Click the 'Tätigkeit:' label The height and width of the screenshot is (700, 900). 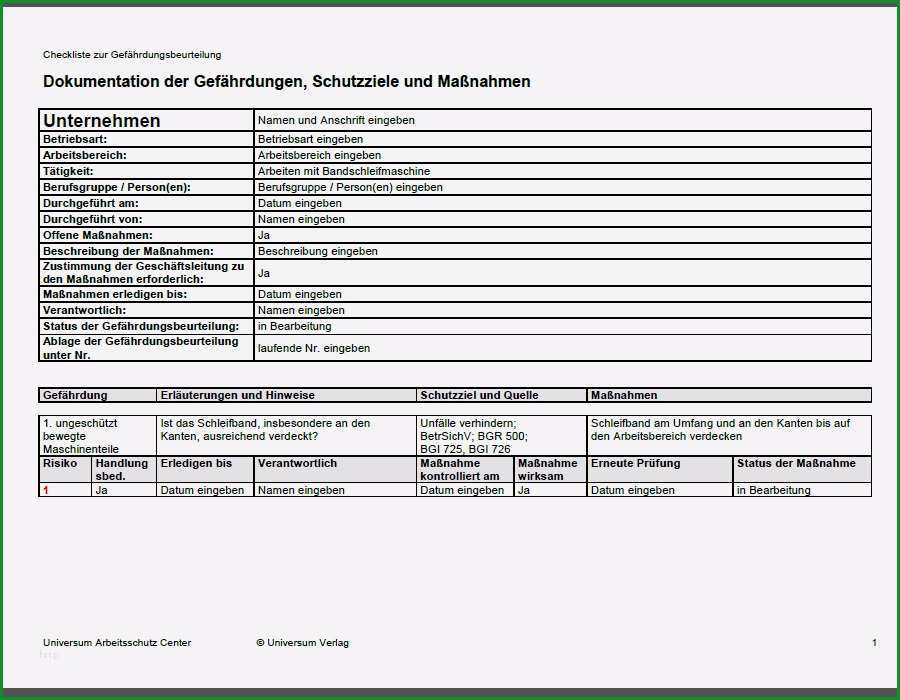(x=68, y=171)
